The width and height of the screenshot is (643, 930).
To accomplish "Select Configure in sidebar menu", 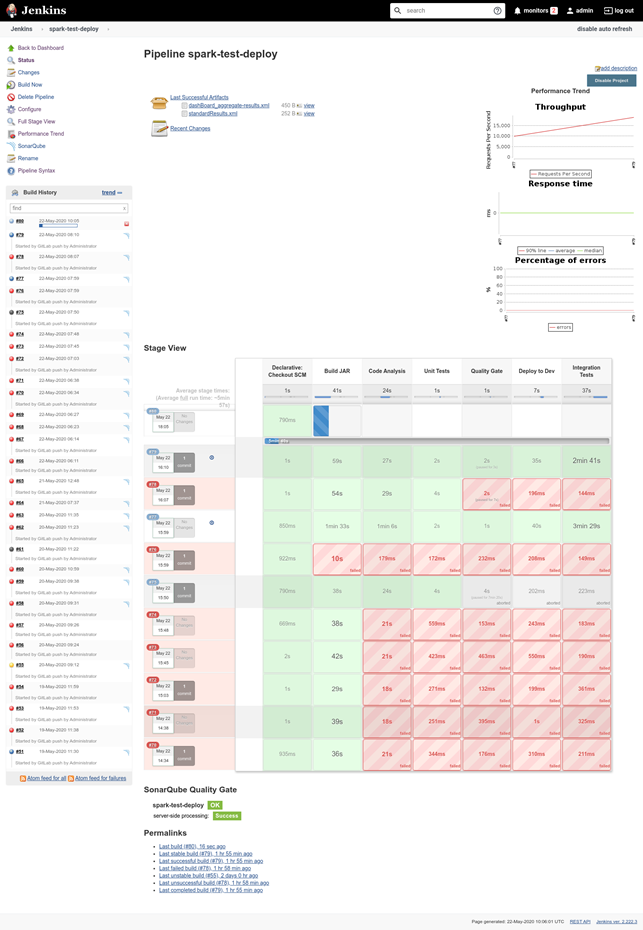I will click(29, 109).
